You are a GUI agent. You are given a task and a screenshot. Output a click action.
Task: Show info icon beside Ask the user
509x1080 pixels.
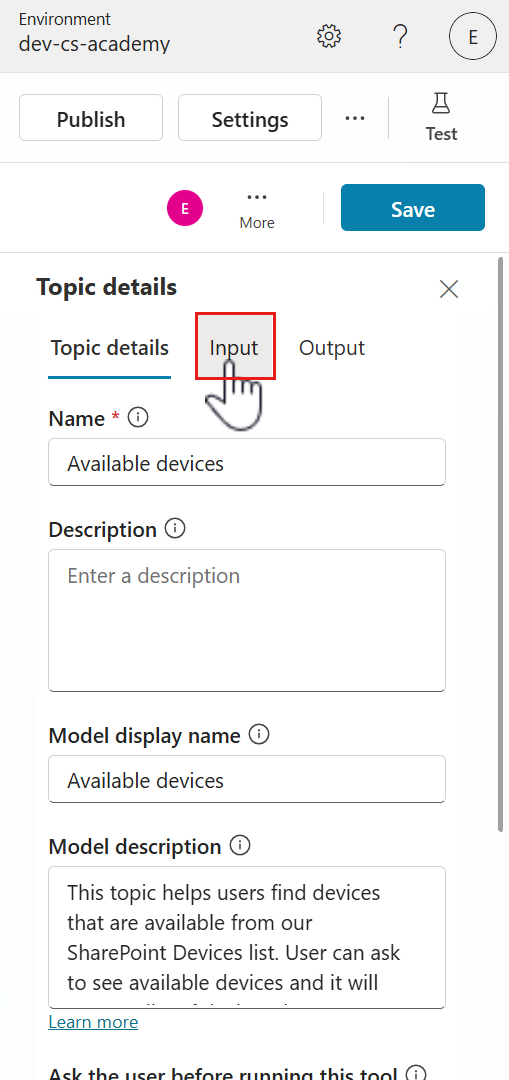point(415,1073)
